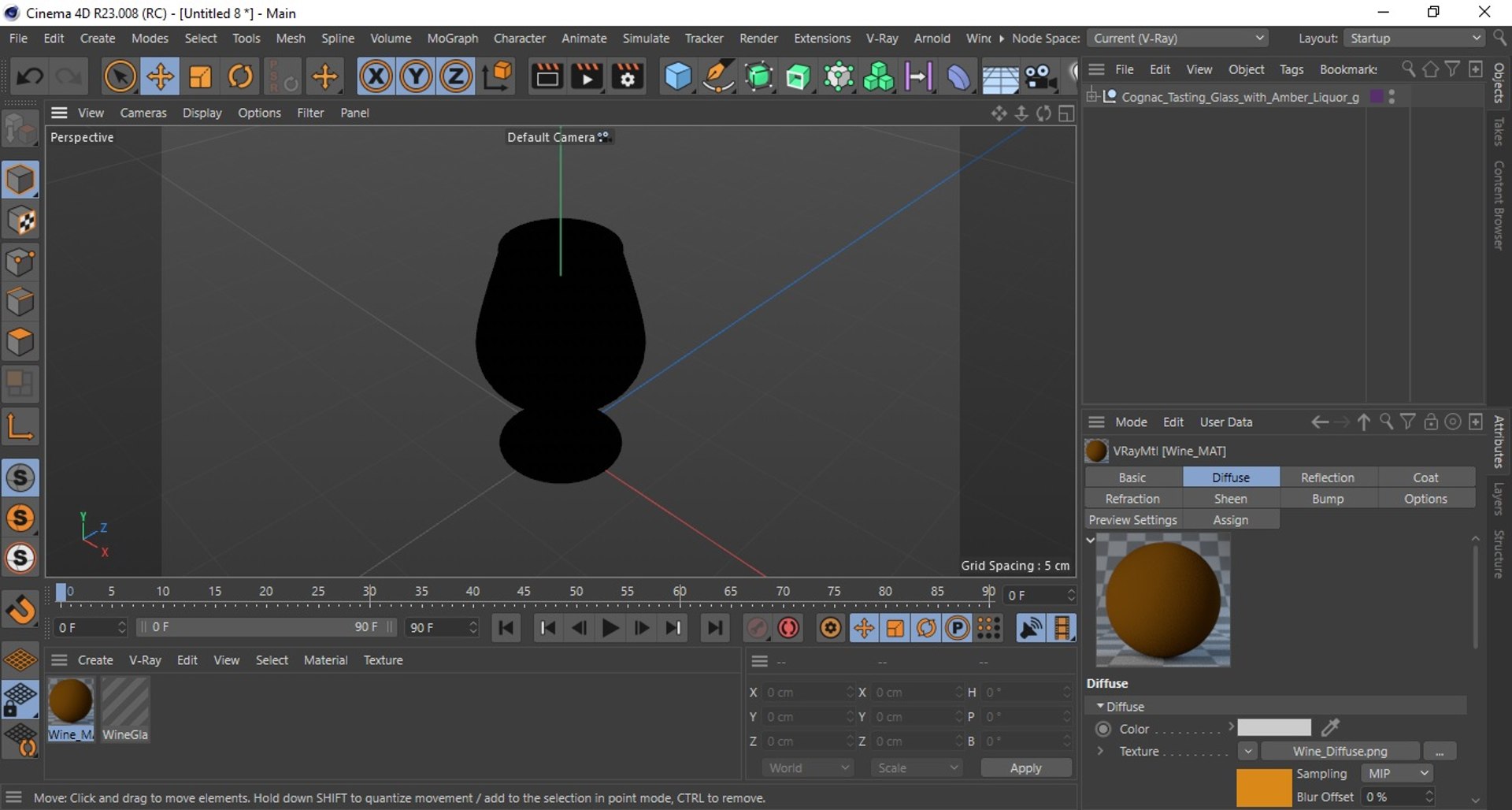Open the Sampling MIP dropdown
The width and height of the screenshot is (1512, 810).
[1396, 774]
